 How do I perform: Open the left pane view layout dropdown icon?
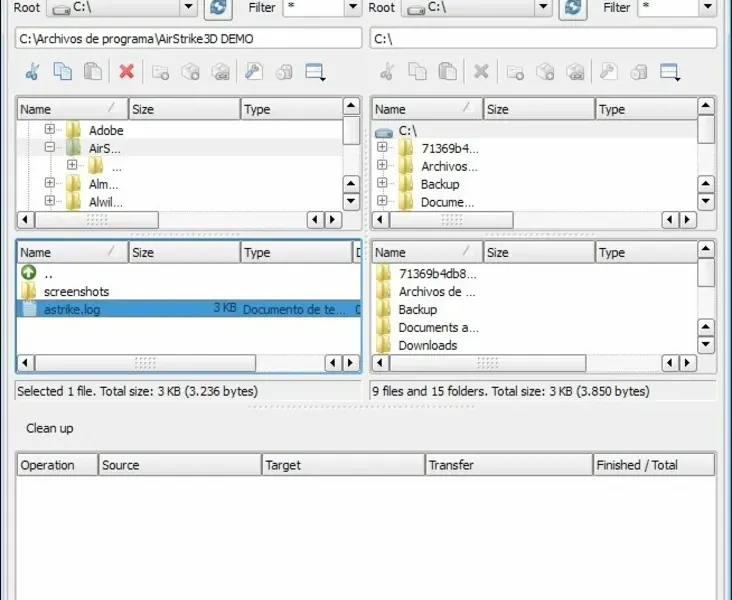pyautogui.click(x=315, y=72)
